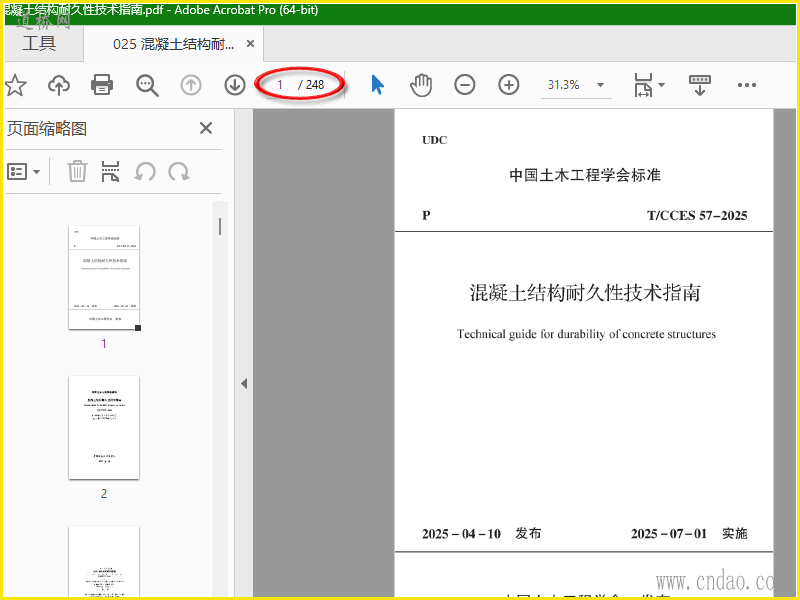Screen dimensions: 800x600
Task: Click the title 混凝土结构耐久性技术指南
Action: point(585,293)
